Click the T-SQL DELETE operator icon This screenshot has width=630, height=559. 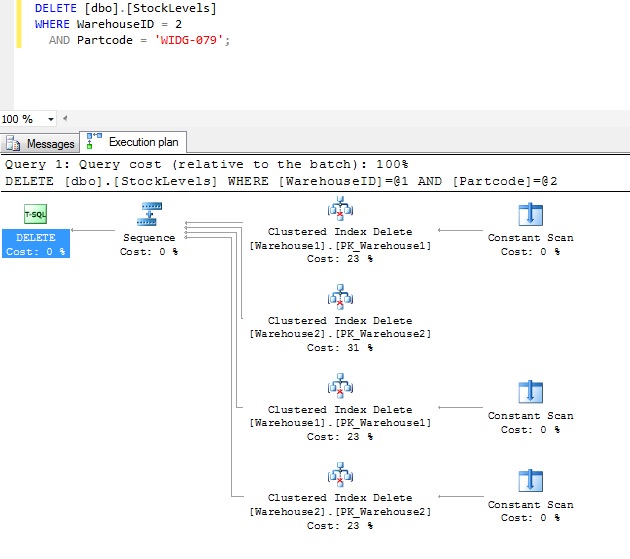[35, 213]
